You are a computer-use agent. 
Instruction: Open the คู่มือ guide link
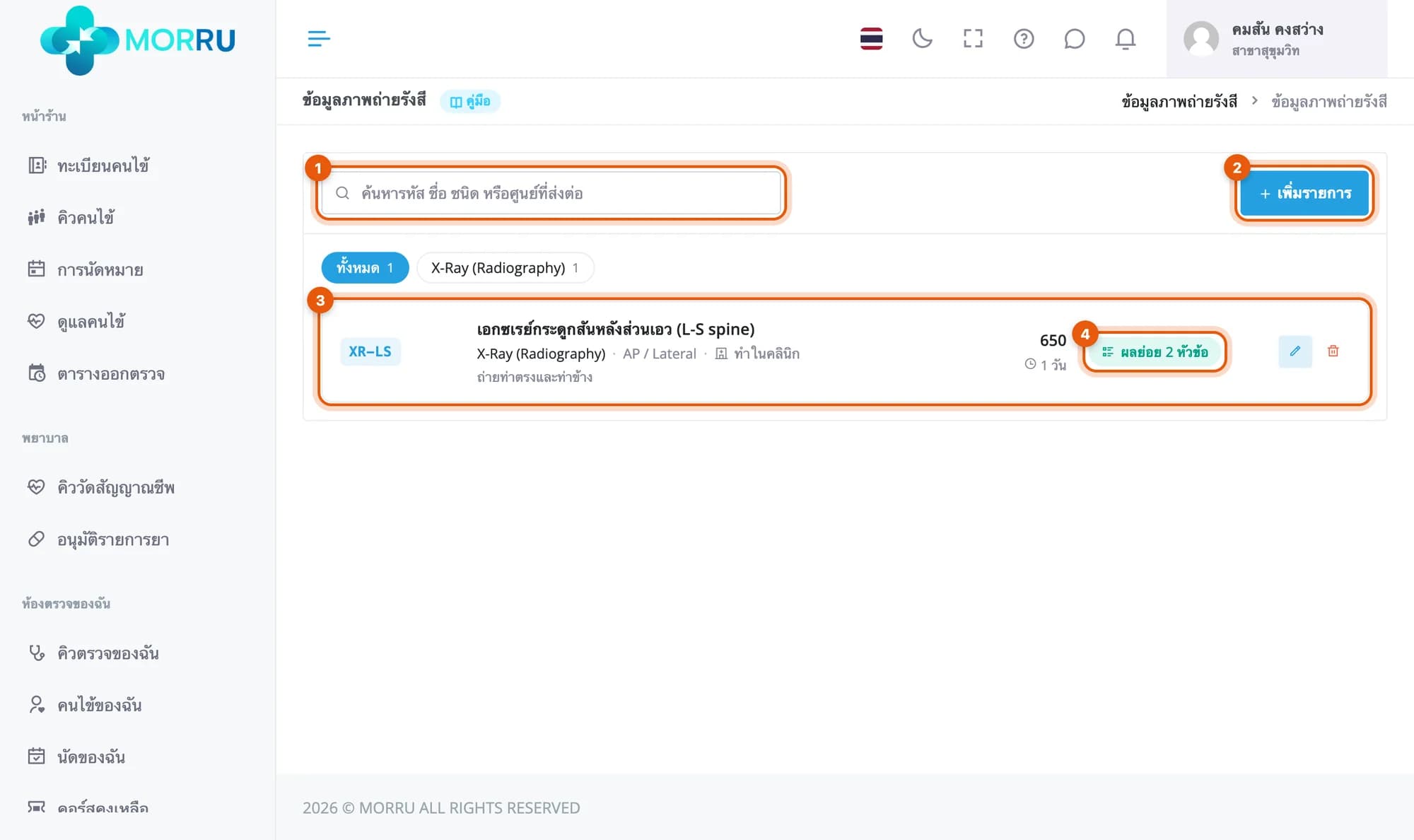470,101
